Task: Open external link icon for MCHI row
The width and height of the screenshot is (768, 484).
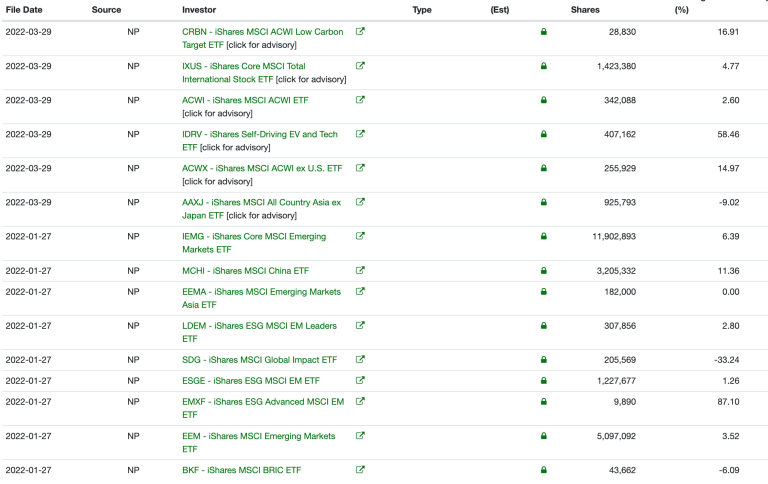Action: tap(360, 270)
